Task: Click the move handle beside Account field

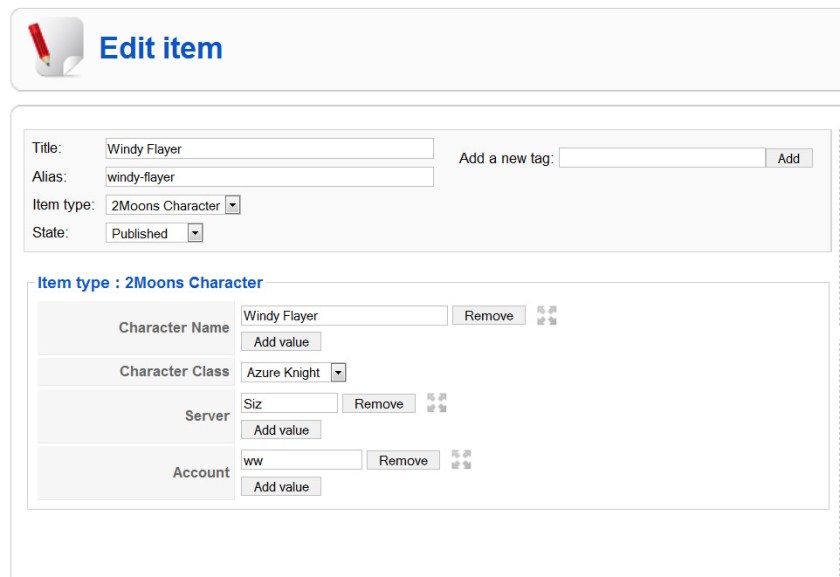Action: pos(460,460)
